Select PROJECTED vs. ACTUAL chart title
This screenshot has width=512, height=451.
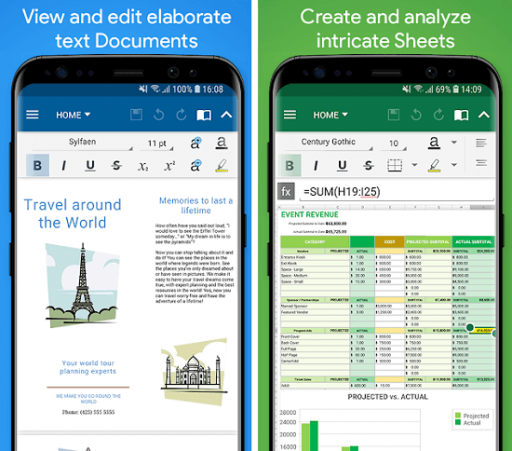[388, 397]
